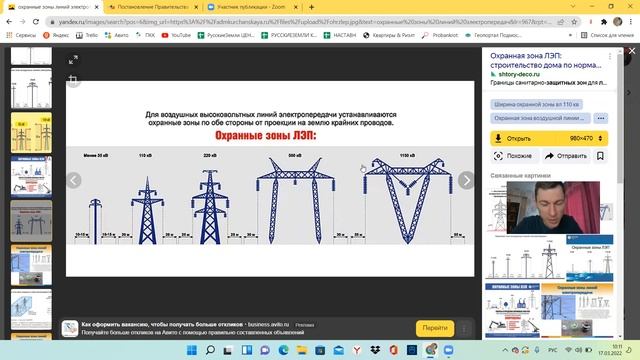Open Microsoft Edge from taskbar
Image resolution: width=640 pixels, height=360 pixels.
(x=283, y=350)
